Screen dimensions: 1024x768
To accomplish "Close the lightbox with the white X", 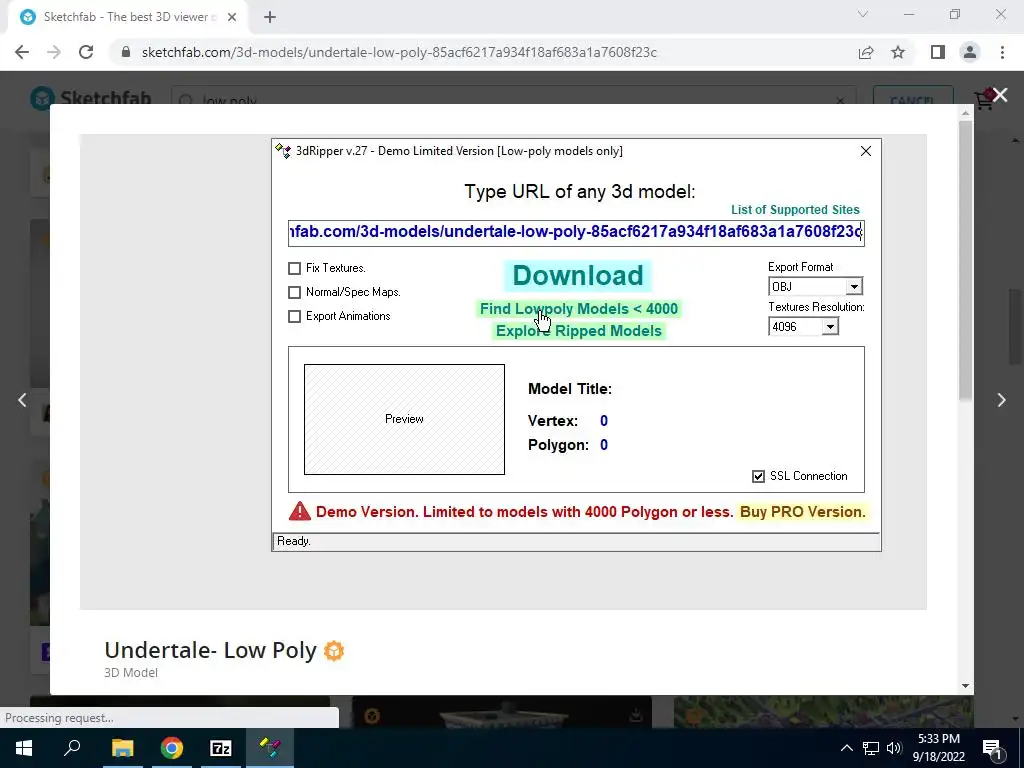I will click(x=1000, y=95).
